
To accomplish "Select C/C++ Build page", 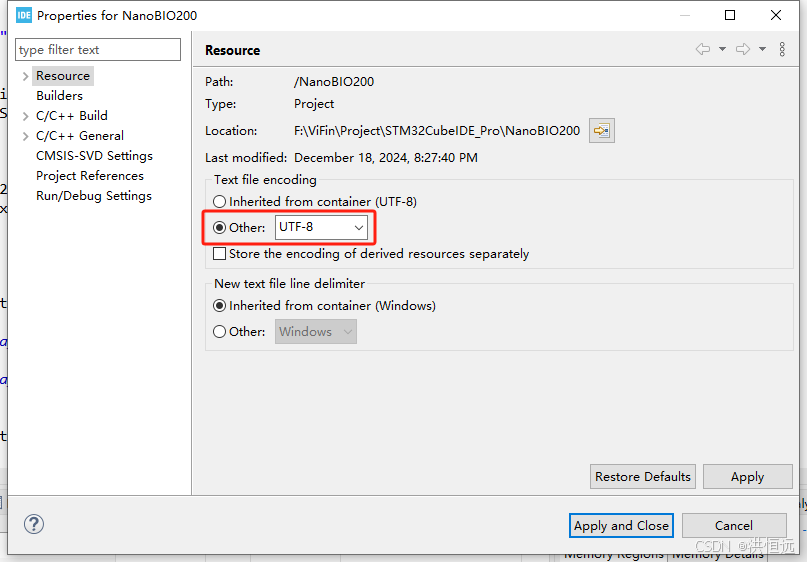I will 72,116.
